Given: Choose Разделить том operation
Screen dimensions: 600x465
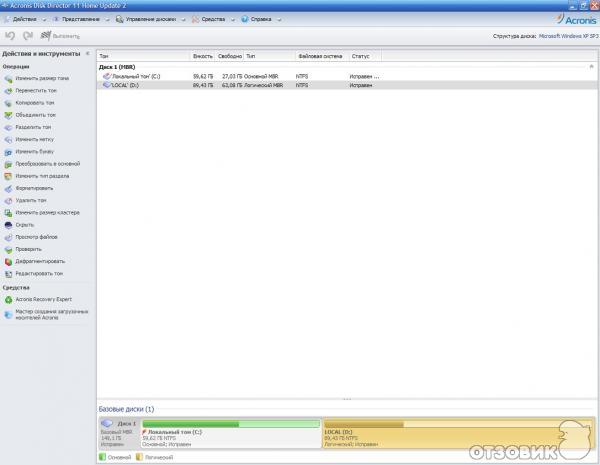Looking at the screenshot, I should pos(28,127).
